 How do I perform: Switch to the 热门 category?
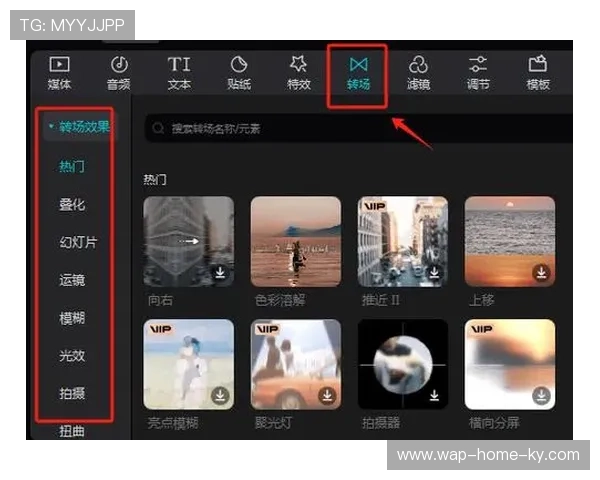click(x=72, y=166)
